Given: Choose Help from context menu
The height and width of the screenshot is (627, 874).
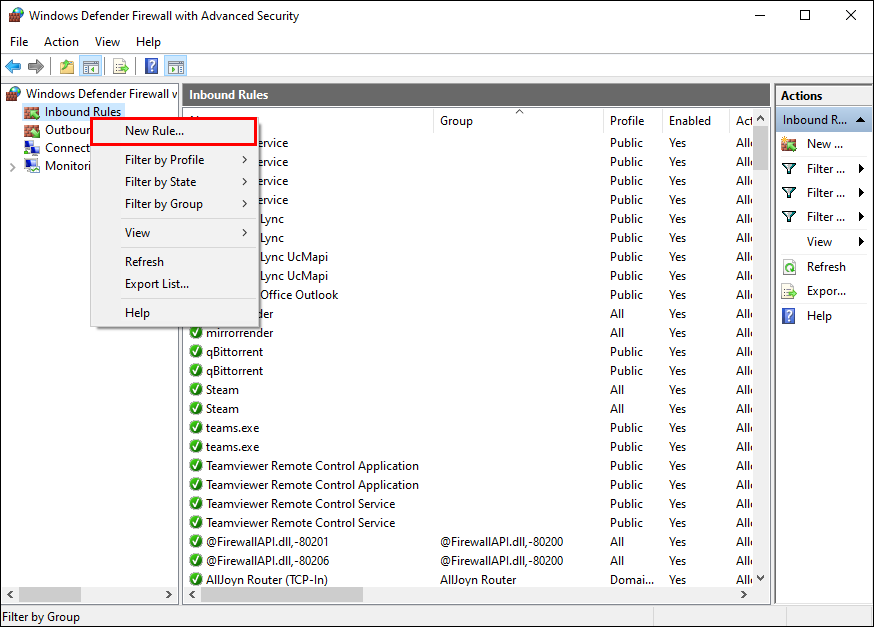Looking at the screenshot, I should (x=173, y=313).
